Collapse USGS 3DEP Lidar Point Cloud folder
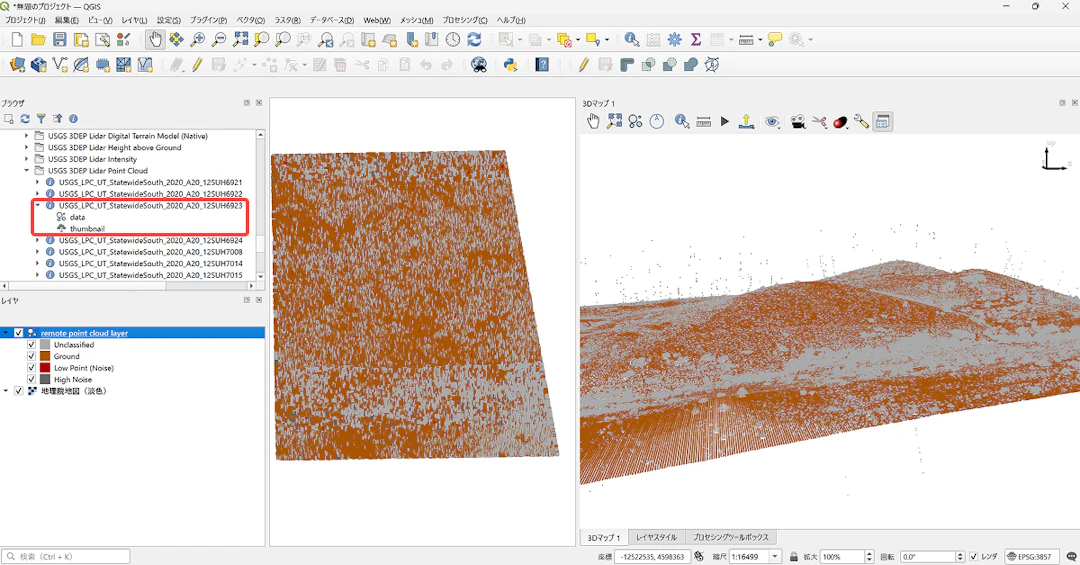The height and width of the screenshot is (565, 1080). 27,171
